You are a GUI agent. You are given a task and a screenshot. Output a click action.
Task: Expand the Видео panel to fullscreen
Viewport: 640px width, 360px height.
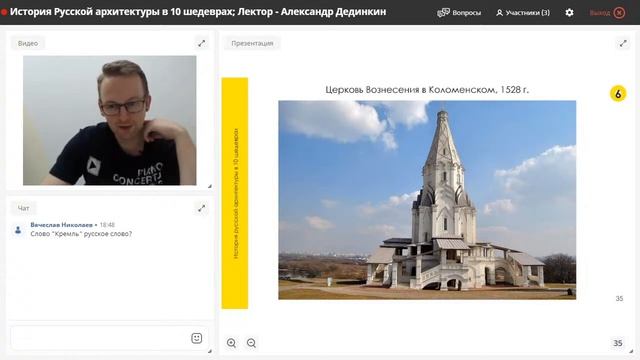pyautogui.click(x=202, y=43)
